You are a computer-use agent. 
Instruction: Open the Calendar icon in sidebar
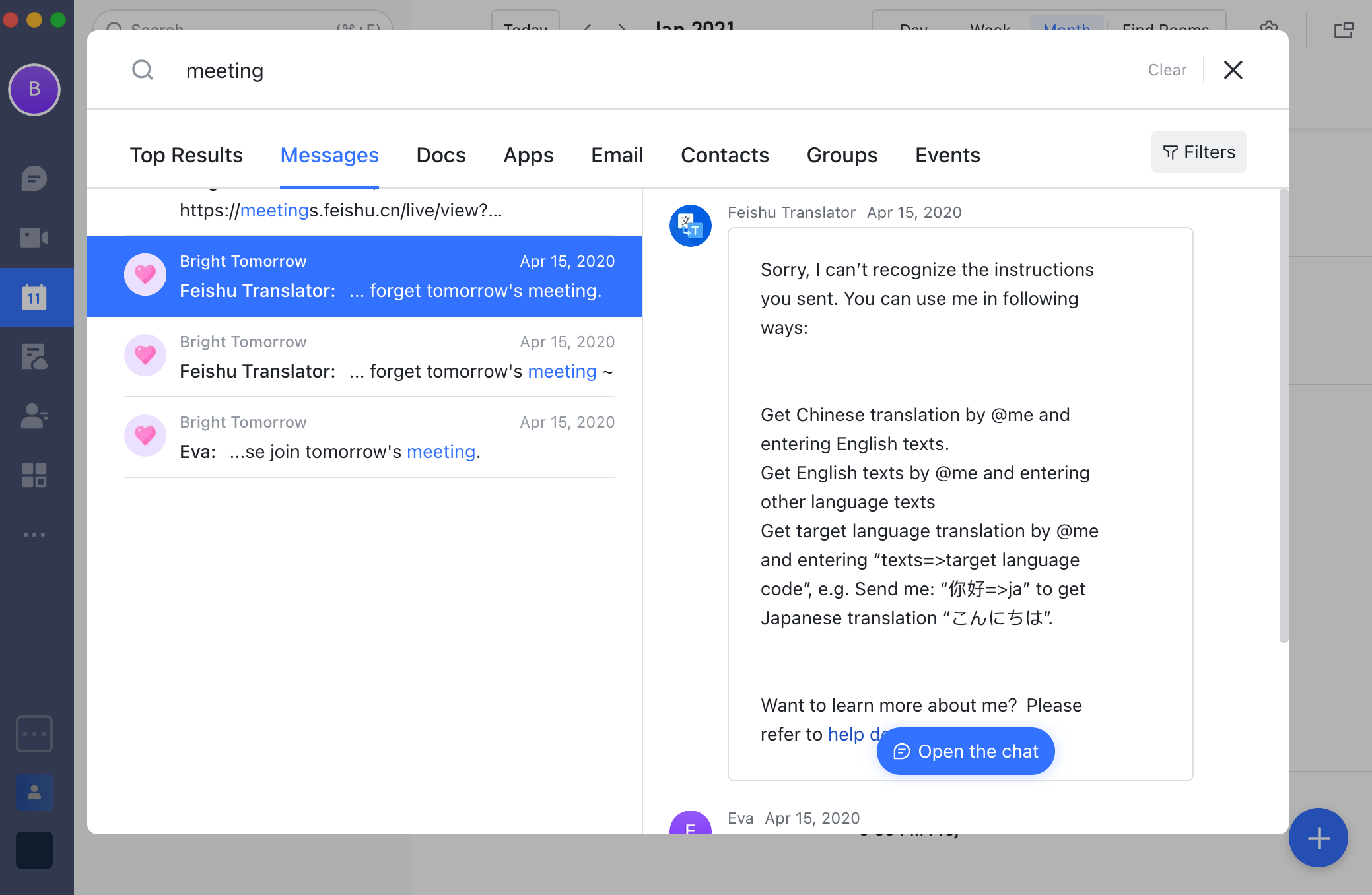pos(34,298)
